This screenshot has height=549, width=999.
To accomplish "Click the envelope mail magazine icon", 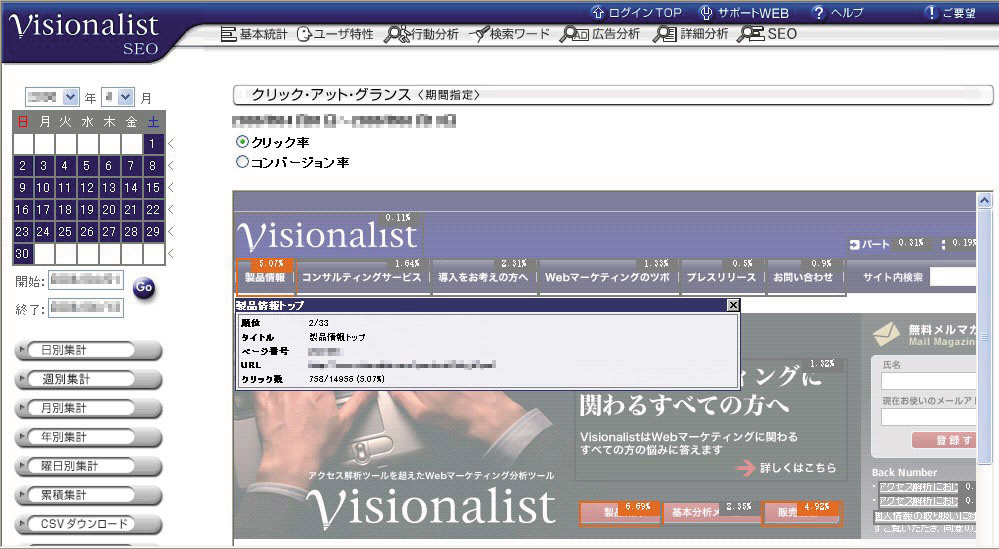I will click(886, 334).
